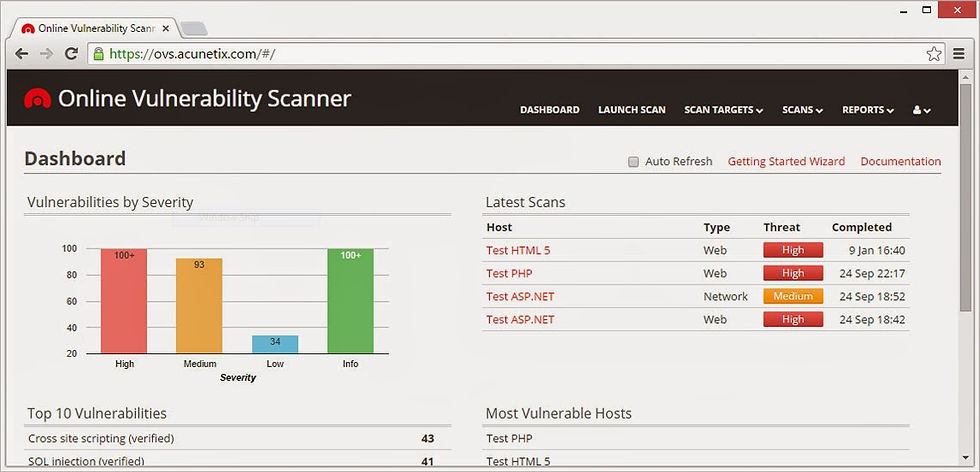This screenshot has width=980, height=472.
Task: Click the browser forward arrow
Action: click(46, 54)
